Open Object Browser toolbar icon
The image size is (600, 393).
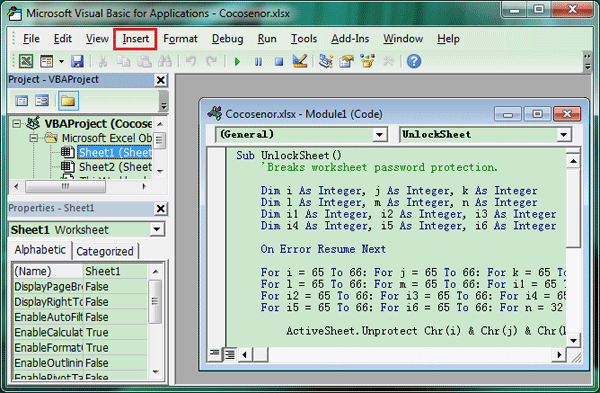point(367,61)
